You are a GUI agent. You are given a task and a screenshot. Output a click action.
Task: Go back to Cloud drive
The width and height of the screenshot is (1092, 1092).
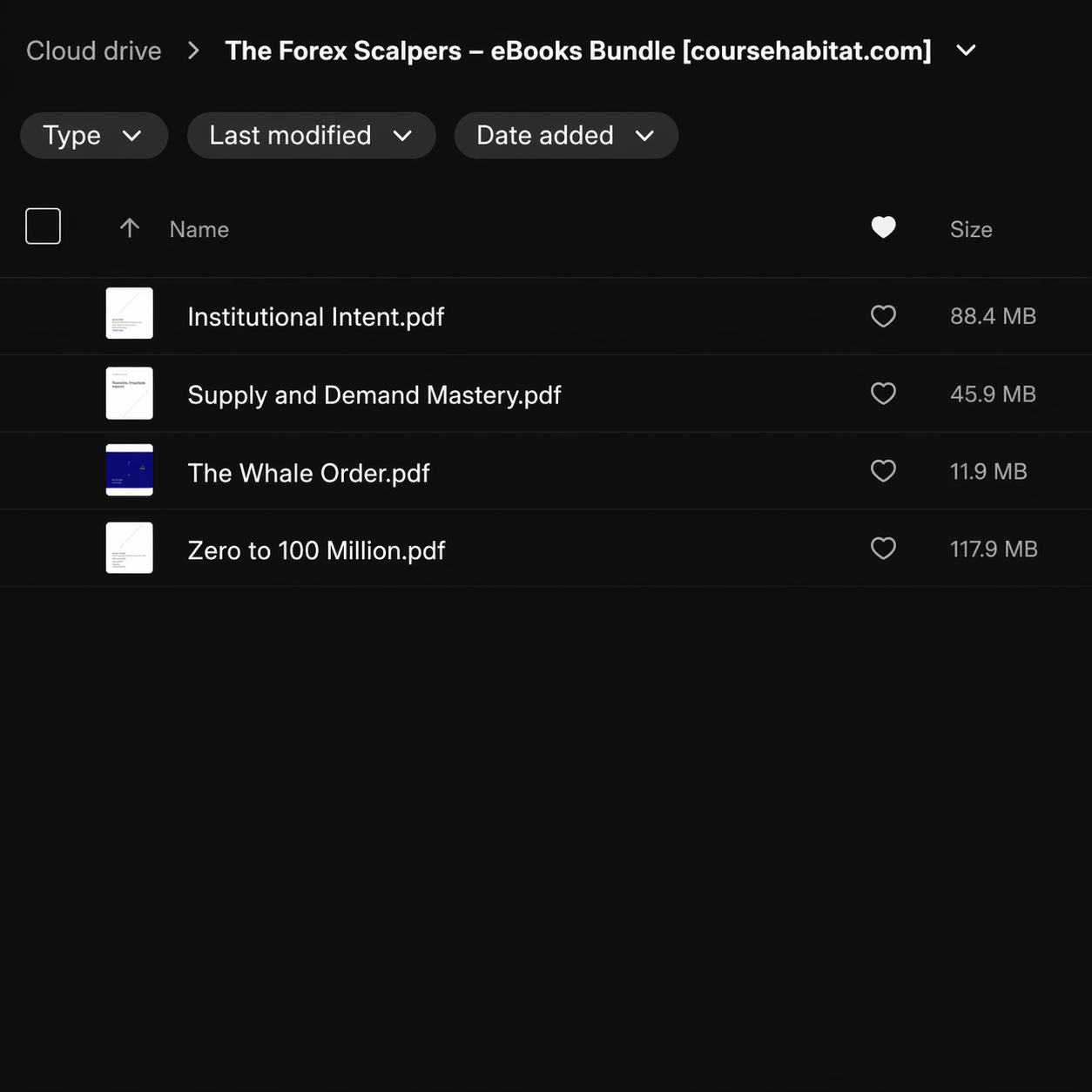(x=94, y=51)
